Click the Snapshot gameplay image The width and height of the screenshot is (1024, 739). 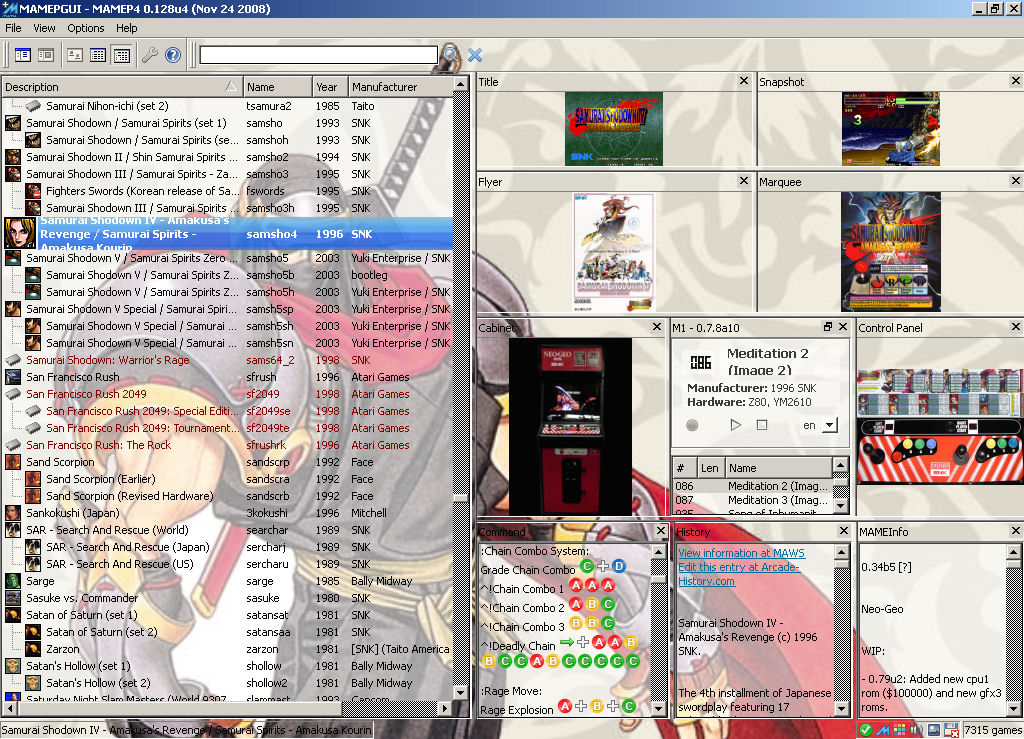890,129
